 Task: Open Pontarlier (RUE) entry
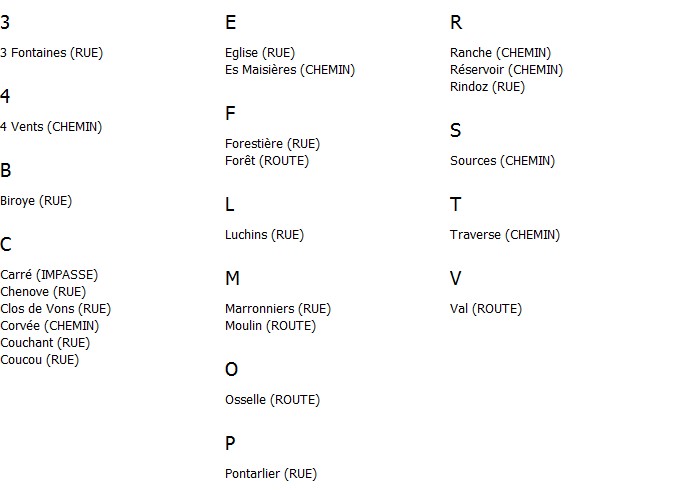pos(271,474)
